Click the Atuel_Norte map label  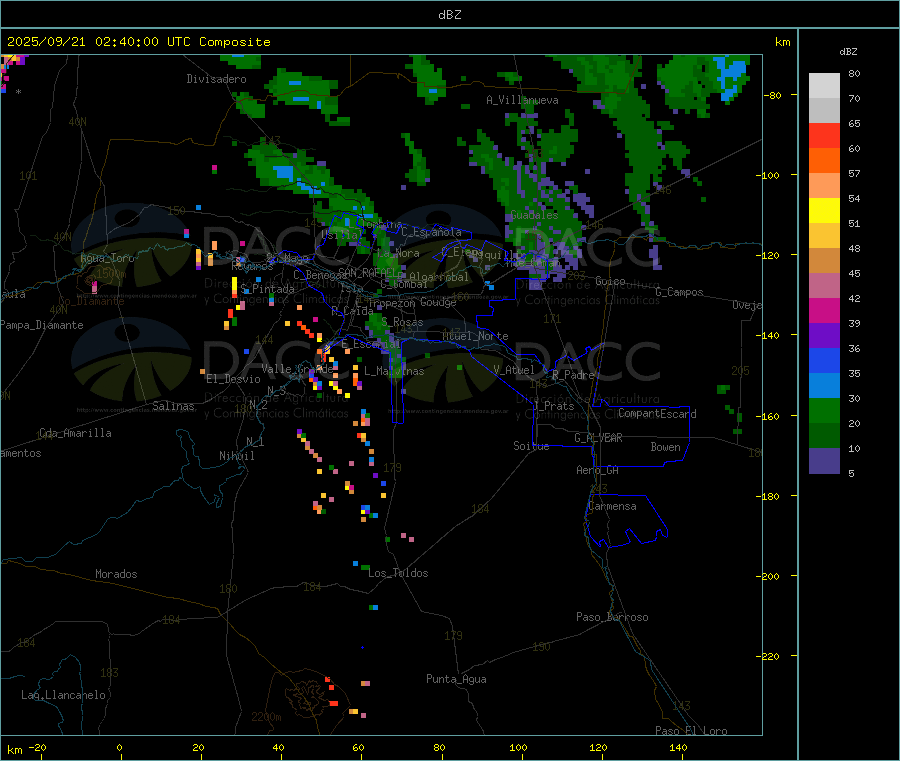coord(475,336)
